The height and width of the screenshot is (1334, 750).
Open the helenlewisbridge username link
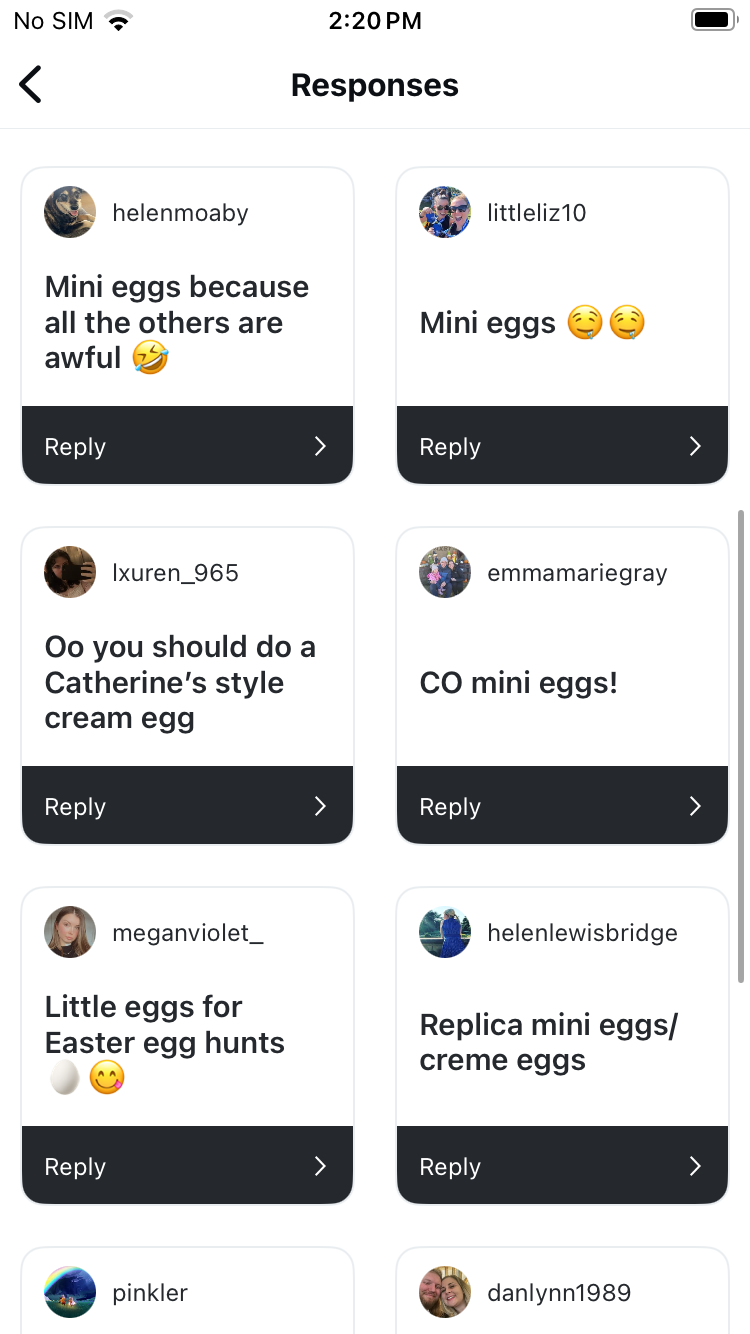pos(582,933)
